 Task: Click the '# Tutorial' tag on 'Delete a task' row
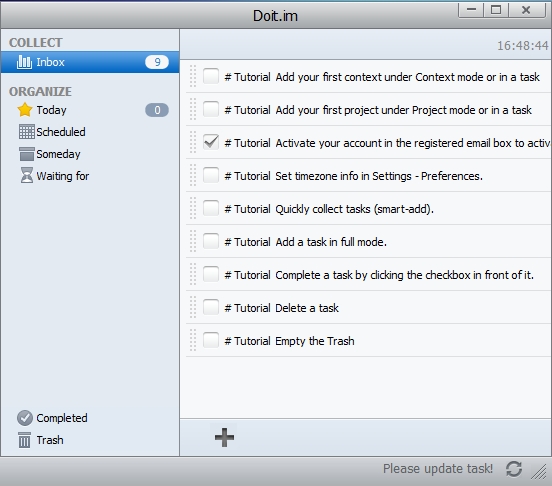(248, 308)
